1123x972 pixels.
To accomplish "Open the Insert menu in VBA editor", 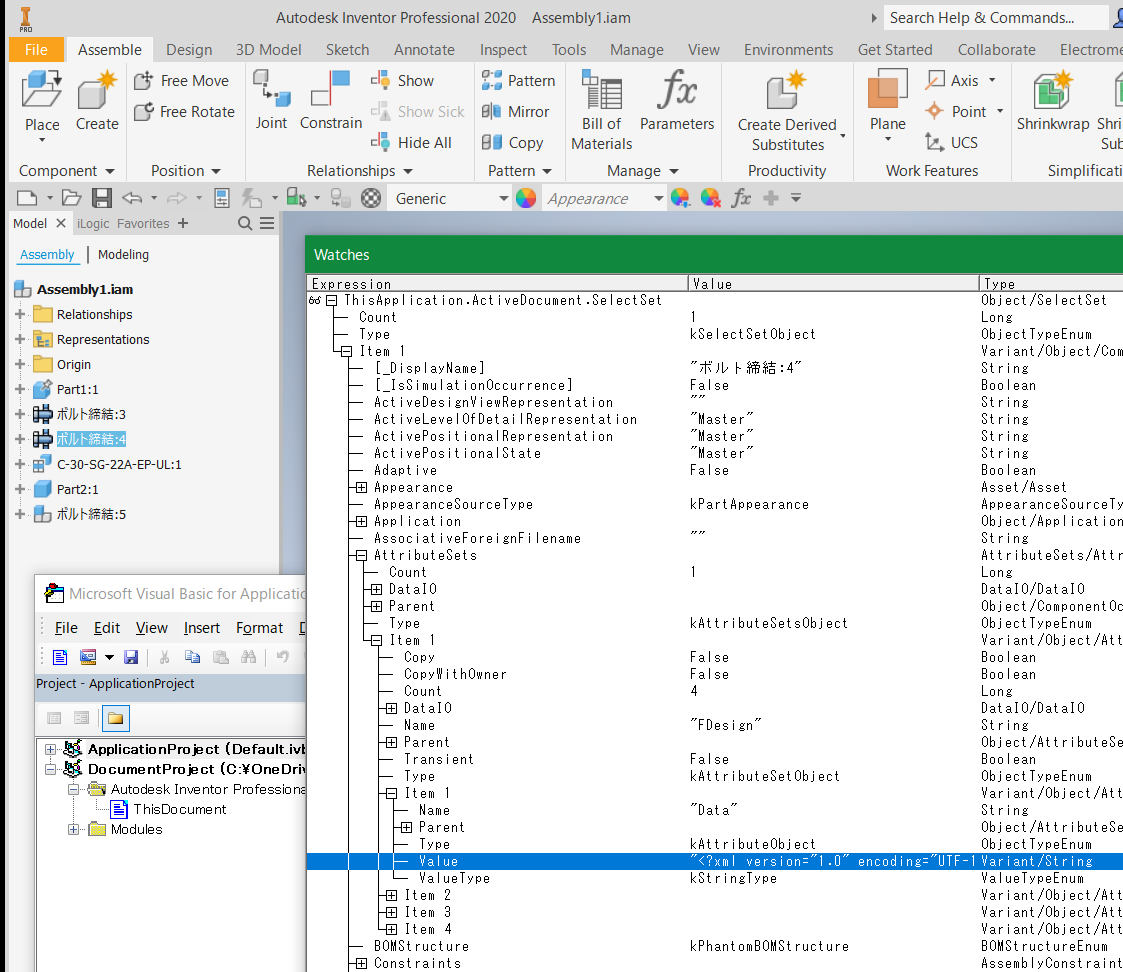I will coord(202,628).
